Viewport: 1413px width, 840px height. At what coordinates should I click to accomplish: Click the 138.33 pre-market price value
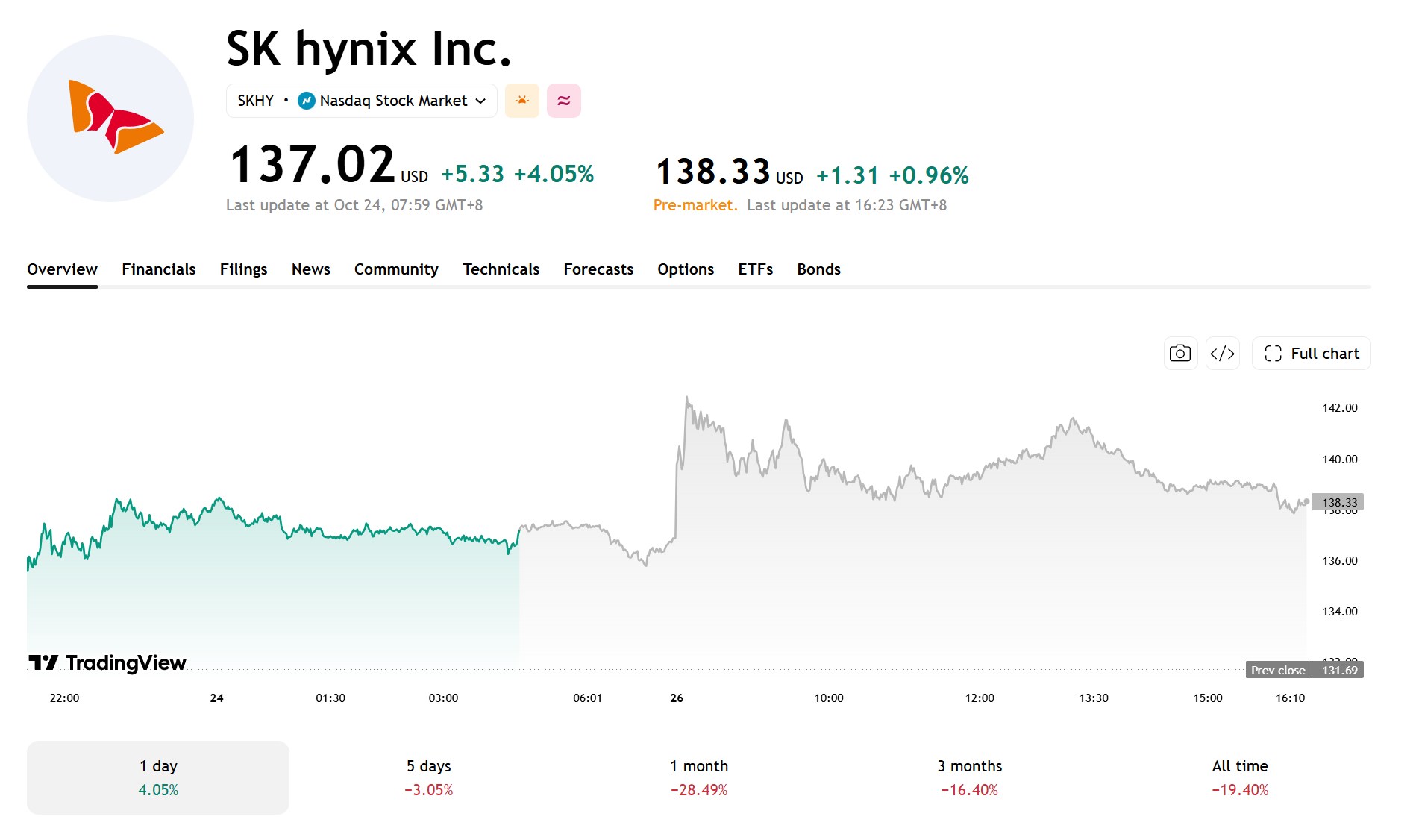713,172
